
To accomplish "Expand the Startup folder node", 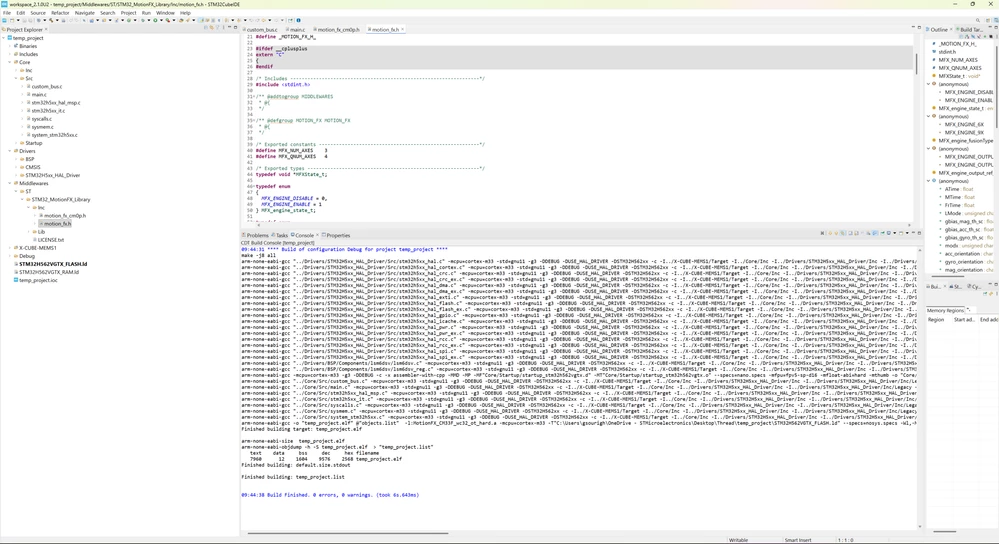I will [x=16, y=143].
